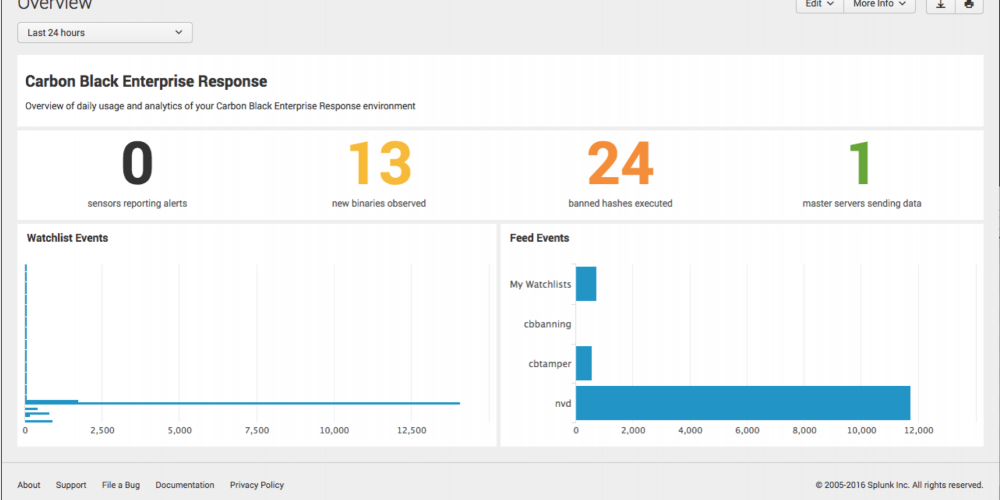
Task: View the Privacy Policy link
Action: tap(257, 485)
